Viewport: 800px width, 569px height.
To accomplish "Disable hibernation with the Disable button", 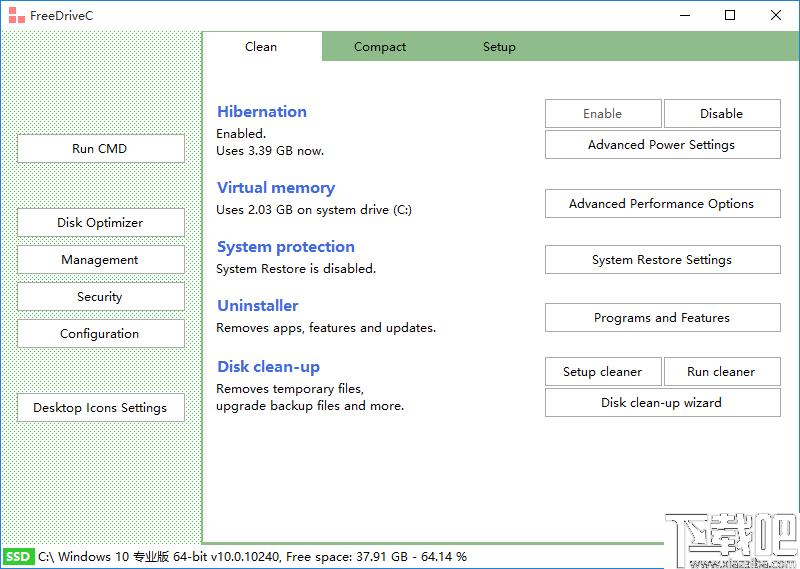I will pyautogui.click(x=722, y=113).
